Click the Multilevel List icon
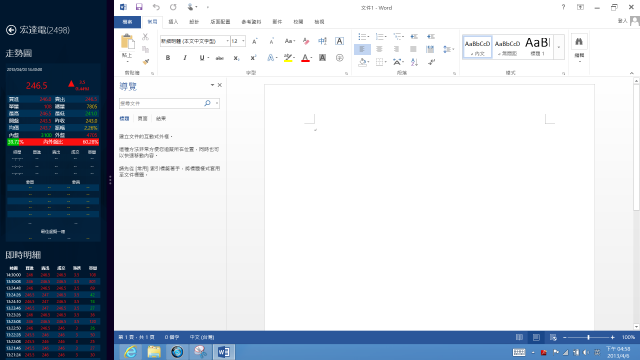 point(397,37)
